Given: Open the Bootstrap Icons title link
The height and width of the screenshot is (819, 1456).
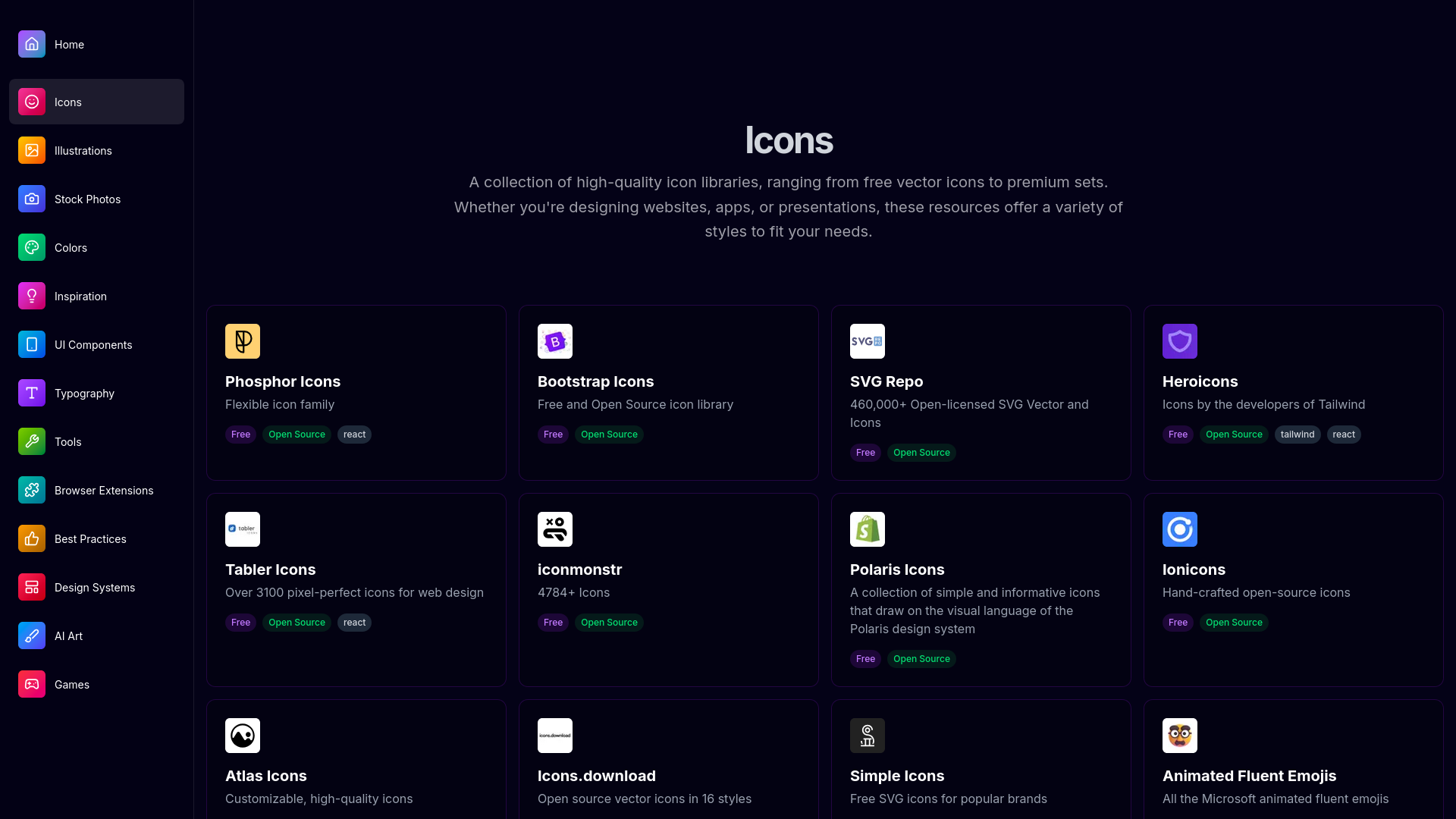Looking at the screenshot, I should 595,381.
